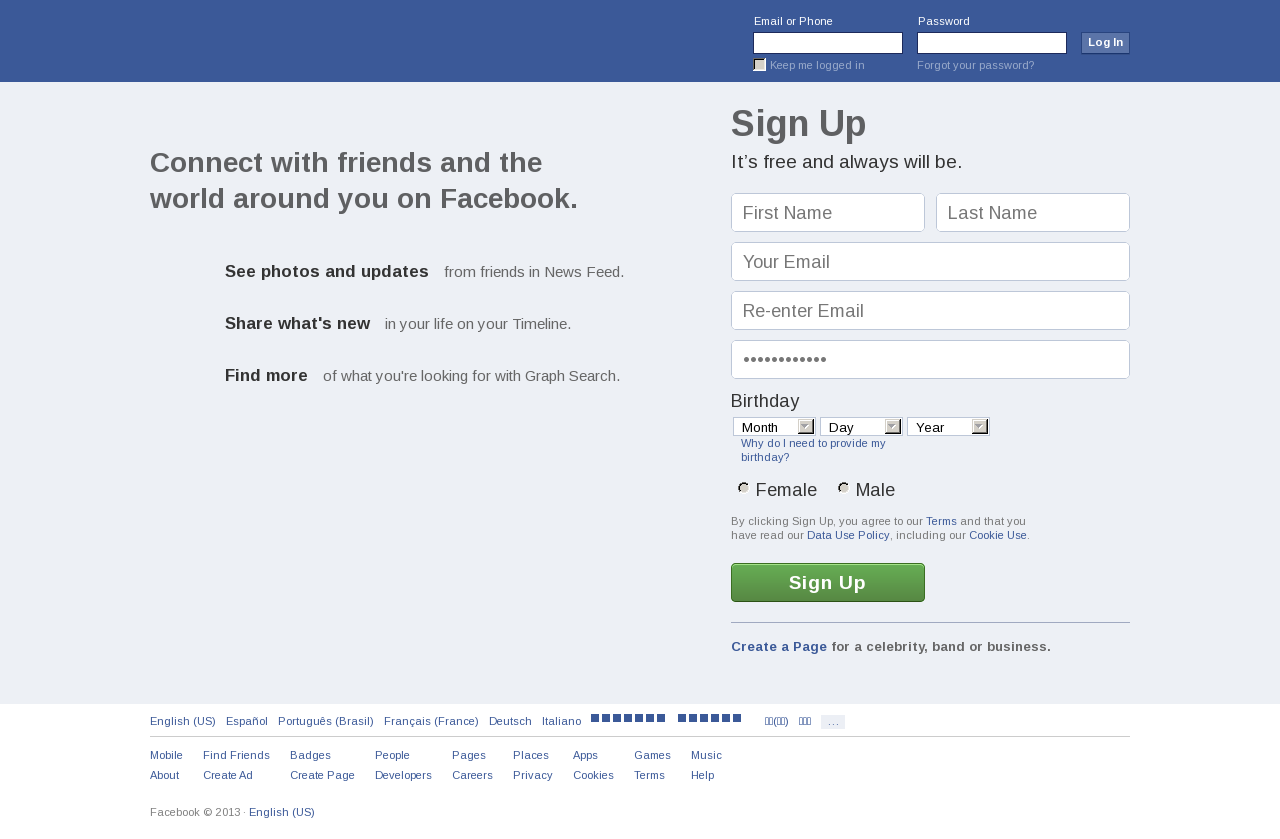1280x839 pixels.
Task: Open the Month birthday dropdown
Action: (774, 427)
